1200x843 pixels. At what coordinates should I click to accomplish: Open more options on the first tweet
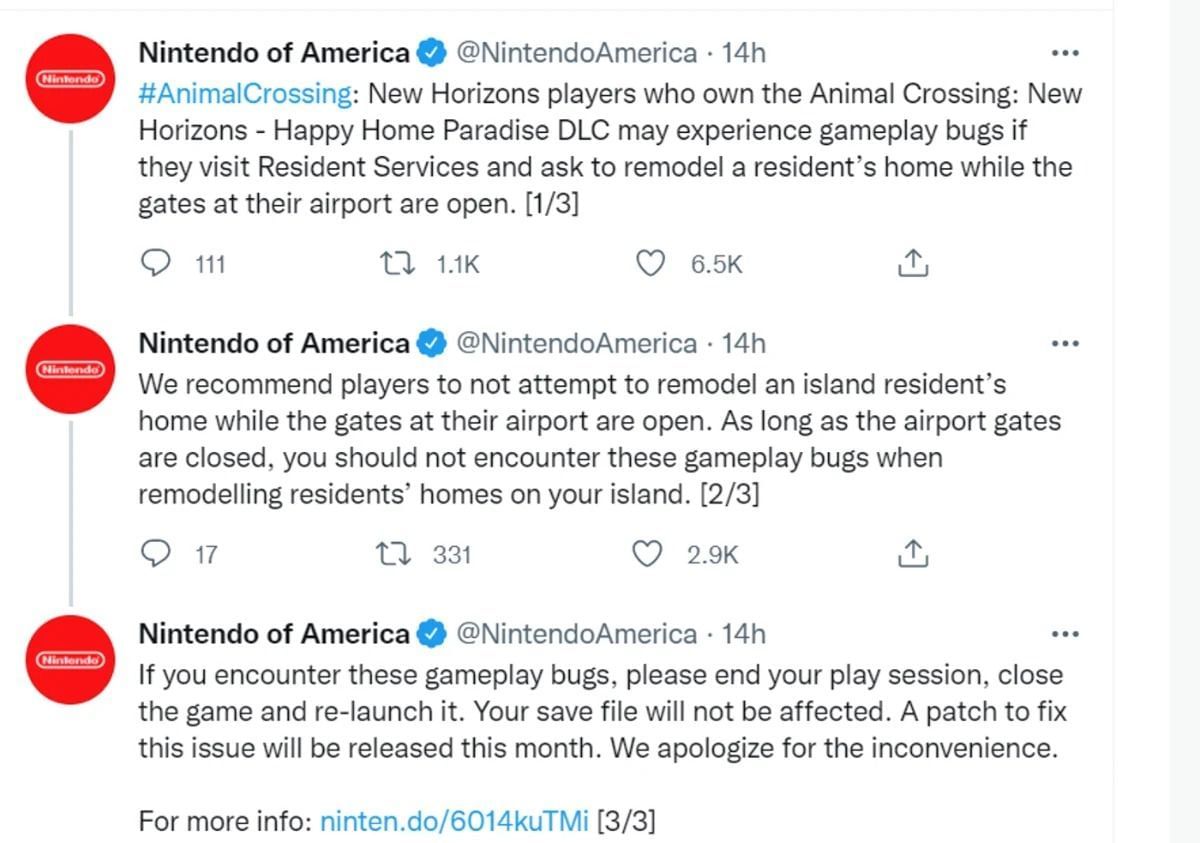coord(1065,53)
